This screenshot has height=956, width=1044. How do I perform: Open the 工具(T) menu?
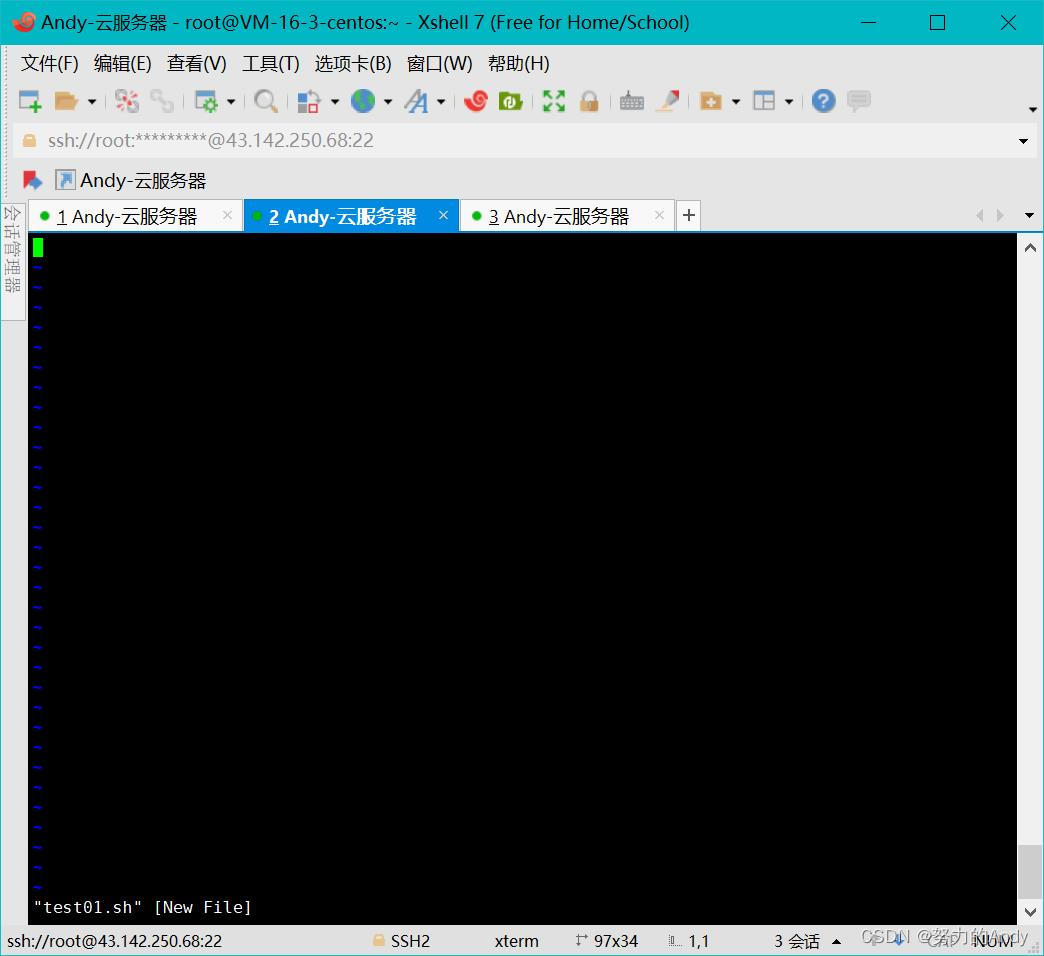tap(270, 63)
